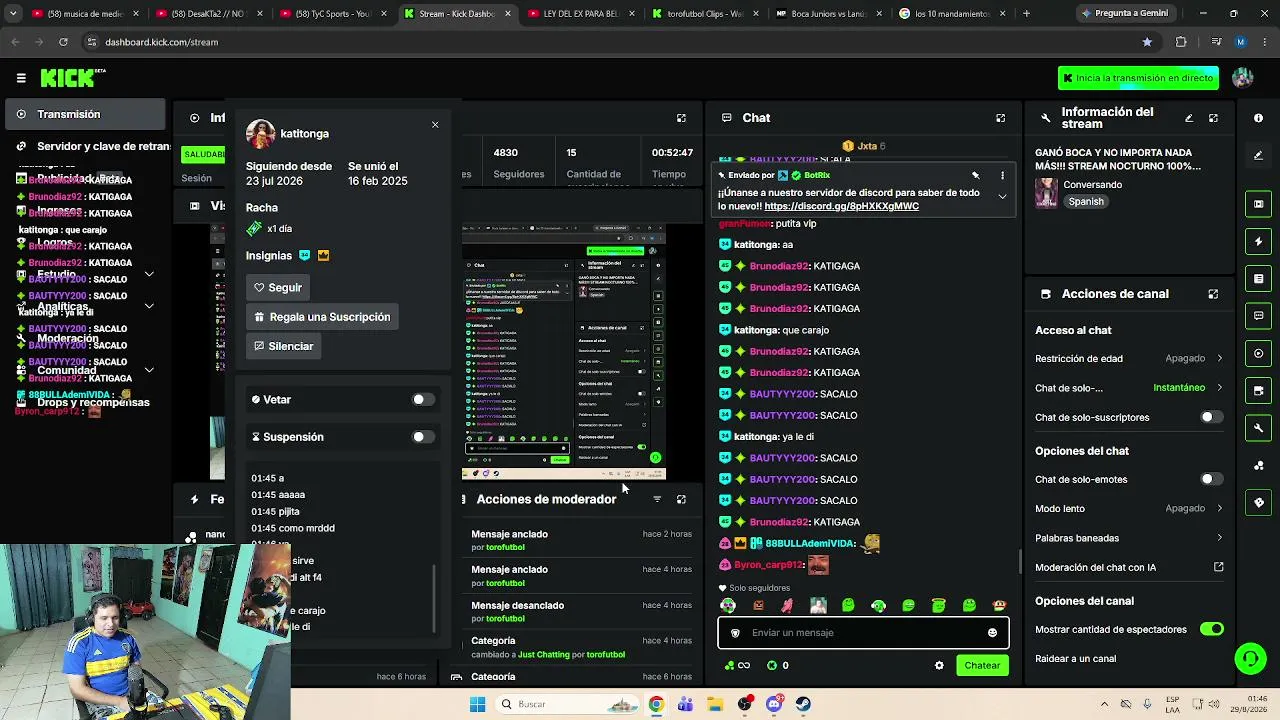1280x720 pixels.
Task: Toggle the chat widget in the right rail
Action: tap(1258, 316)
